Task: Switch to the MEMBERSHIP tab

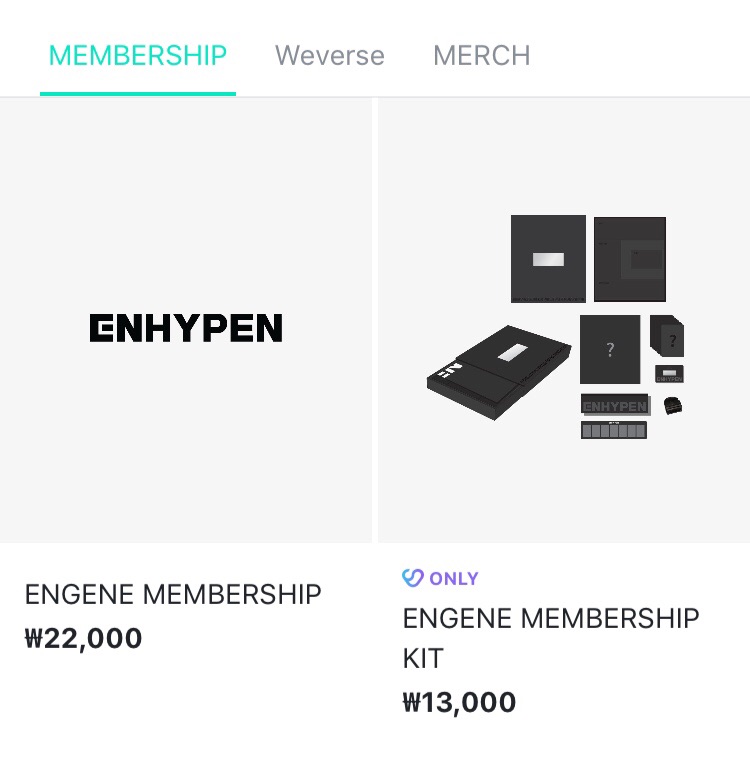Action: click(138, 55)
